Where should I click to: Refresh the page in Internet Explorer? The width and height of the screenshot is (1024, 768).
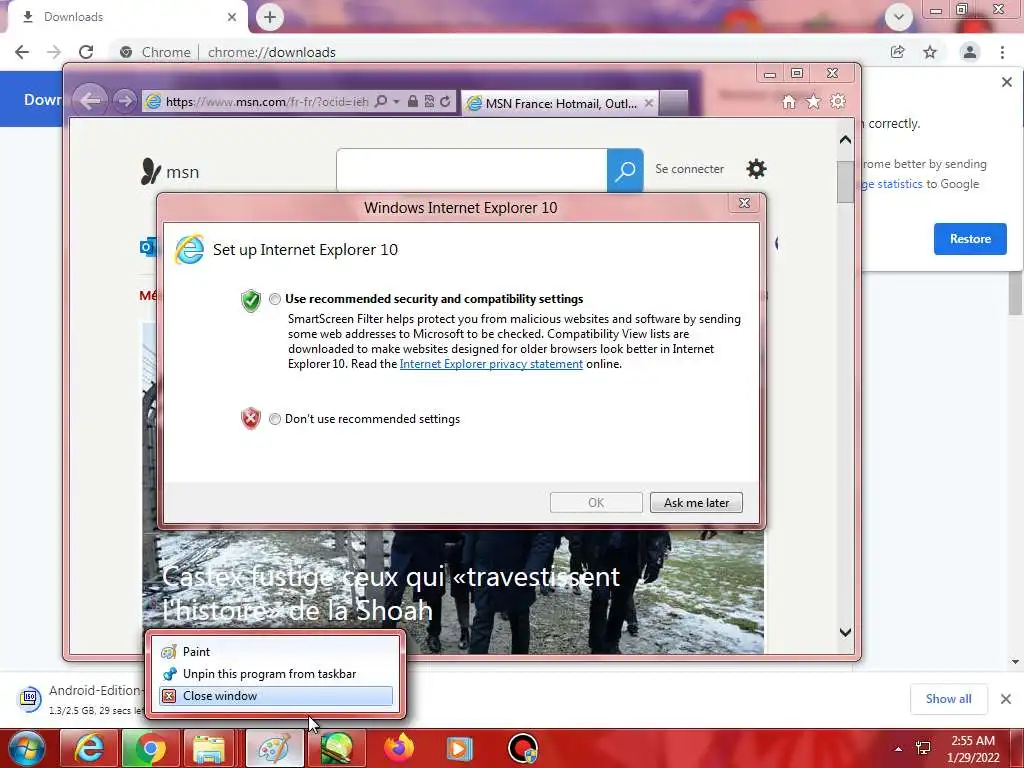pyautogui.click(x=445, y=101)
